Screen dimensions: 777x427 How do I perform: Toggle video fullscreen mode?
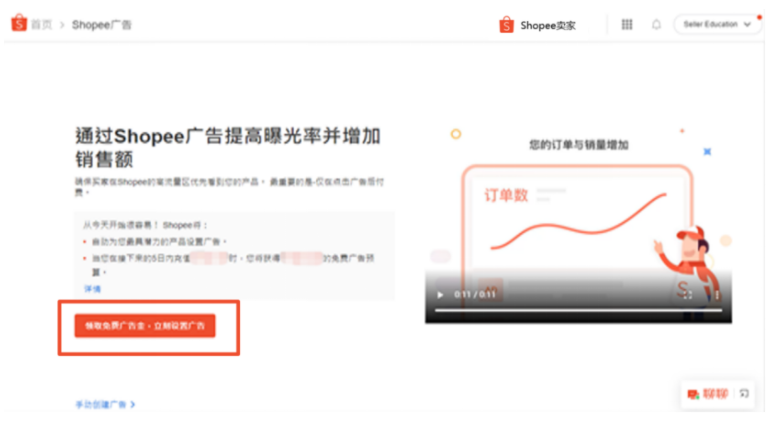[688, 295]
